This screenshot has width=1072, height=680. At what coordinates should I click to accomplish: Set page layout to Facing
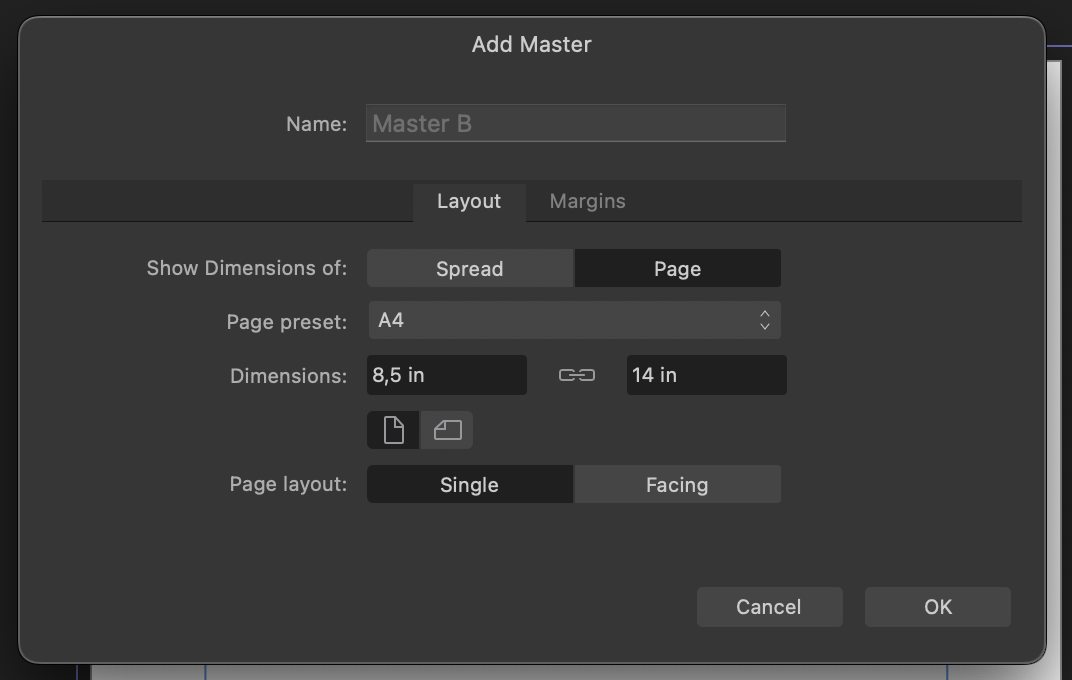pyautogui.click(x=677, y=485)
